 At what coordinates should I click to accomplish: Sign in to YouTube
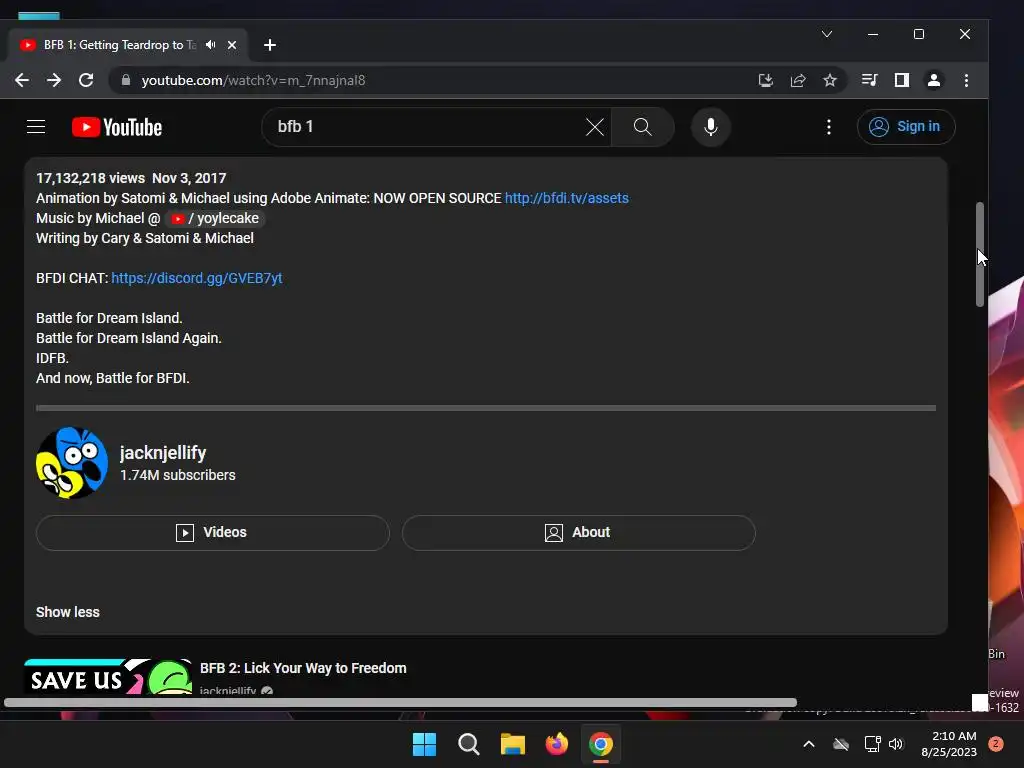(905, 127)
